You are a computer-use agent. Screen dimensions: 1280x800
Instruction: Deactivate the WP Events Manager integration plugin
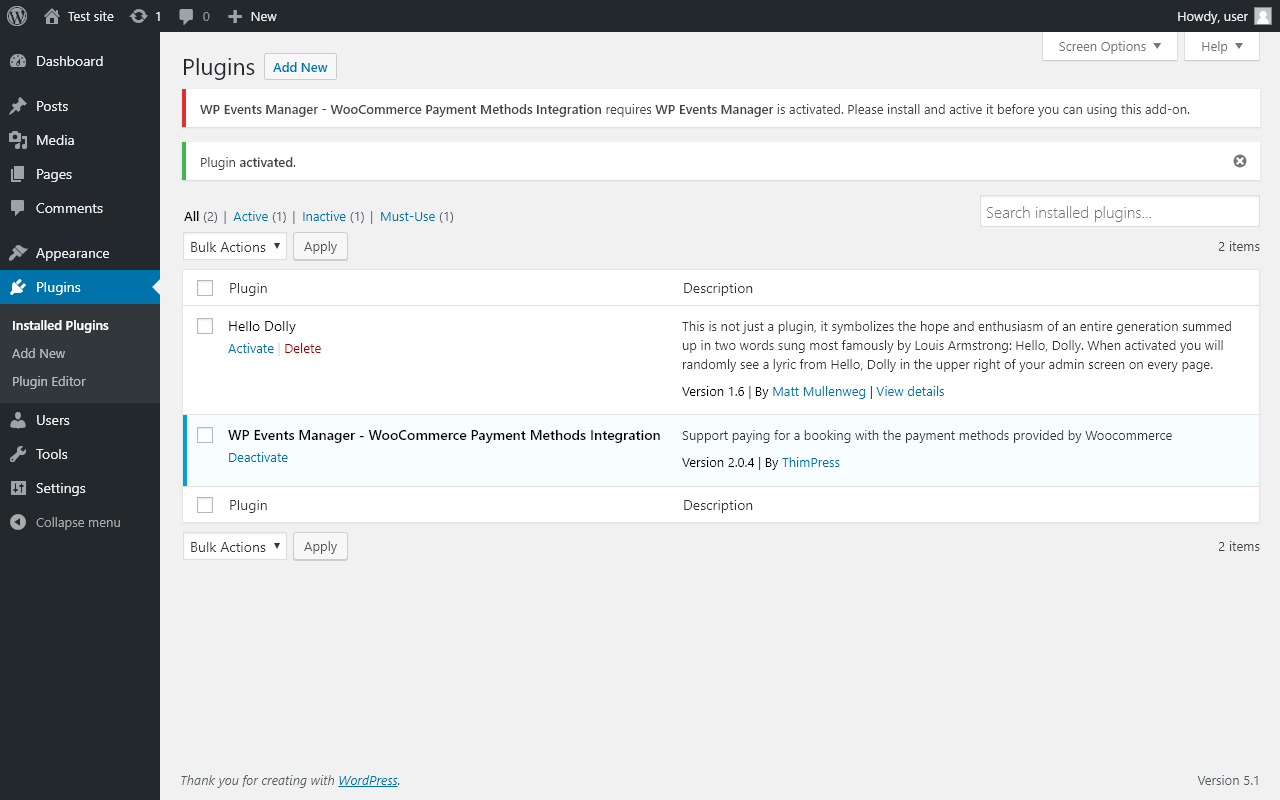click(x=258, y=457)
